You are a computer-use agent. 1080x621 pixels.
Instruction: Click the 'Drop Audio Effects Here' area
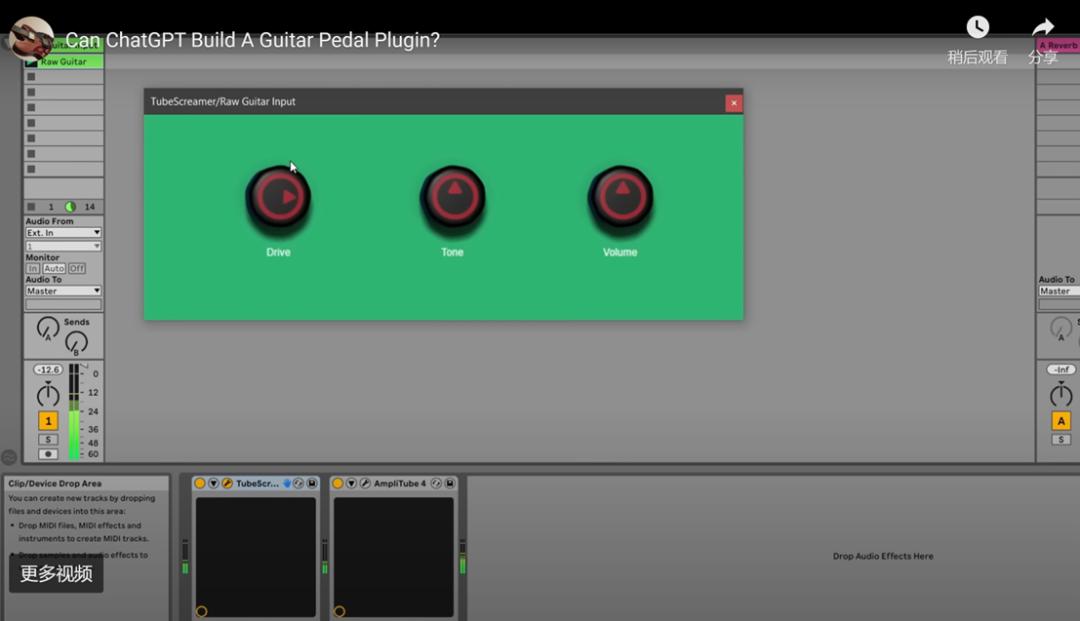[x=883, y=556]
